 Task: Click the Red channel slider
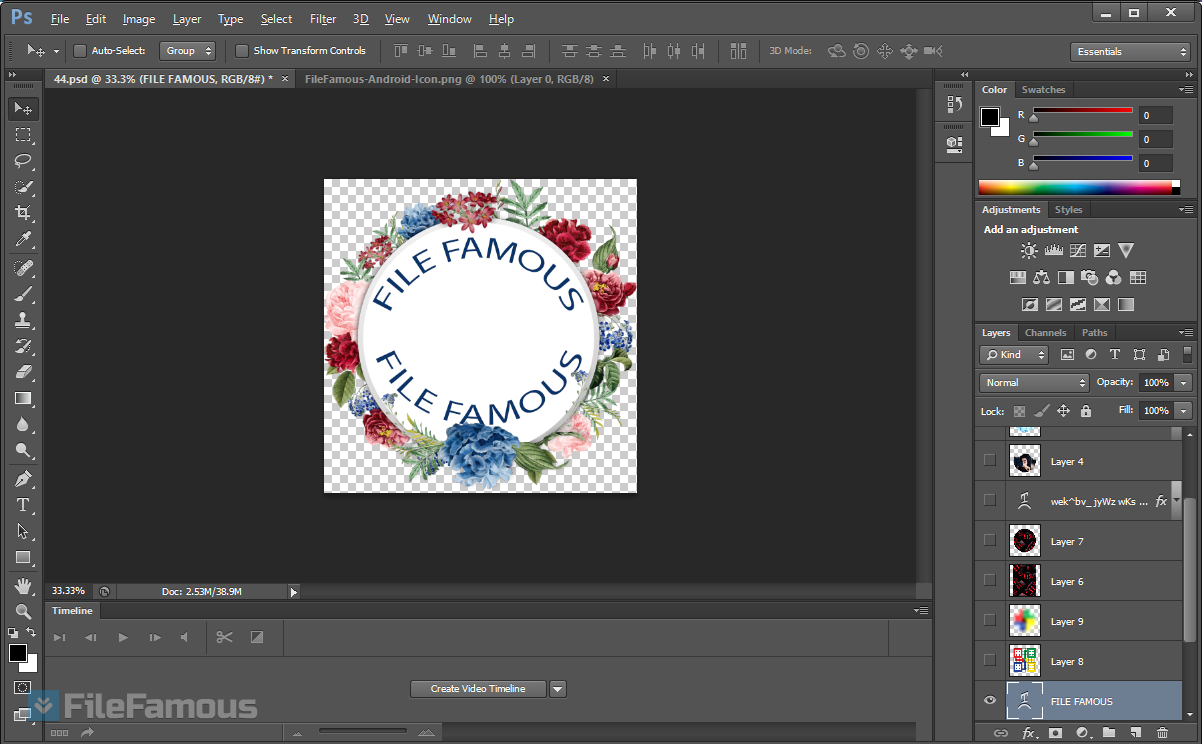[1083, 111]
